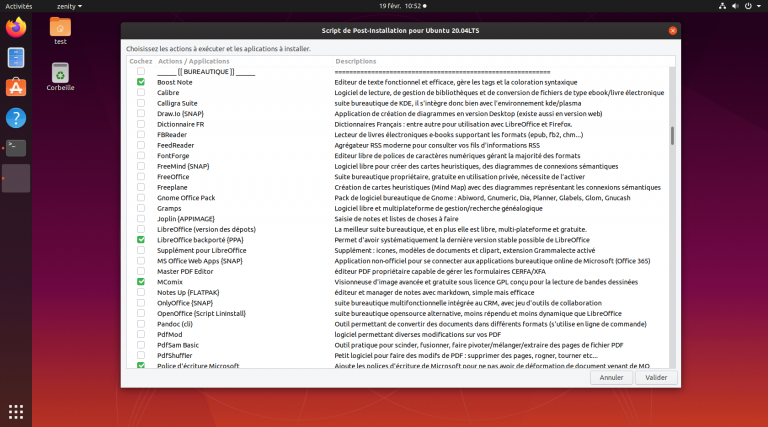768x427 pixels.
Task: Tick the Gramps checkbox
Action: pos(141,208)
